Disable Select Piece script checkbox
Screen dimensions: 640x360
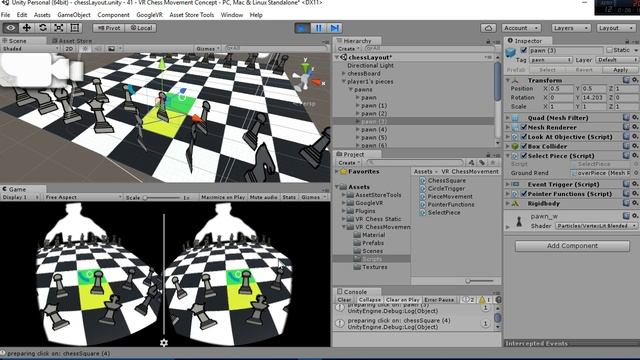pyautogui.click(x=524, y=156)
